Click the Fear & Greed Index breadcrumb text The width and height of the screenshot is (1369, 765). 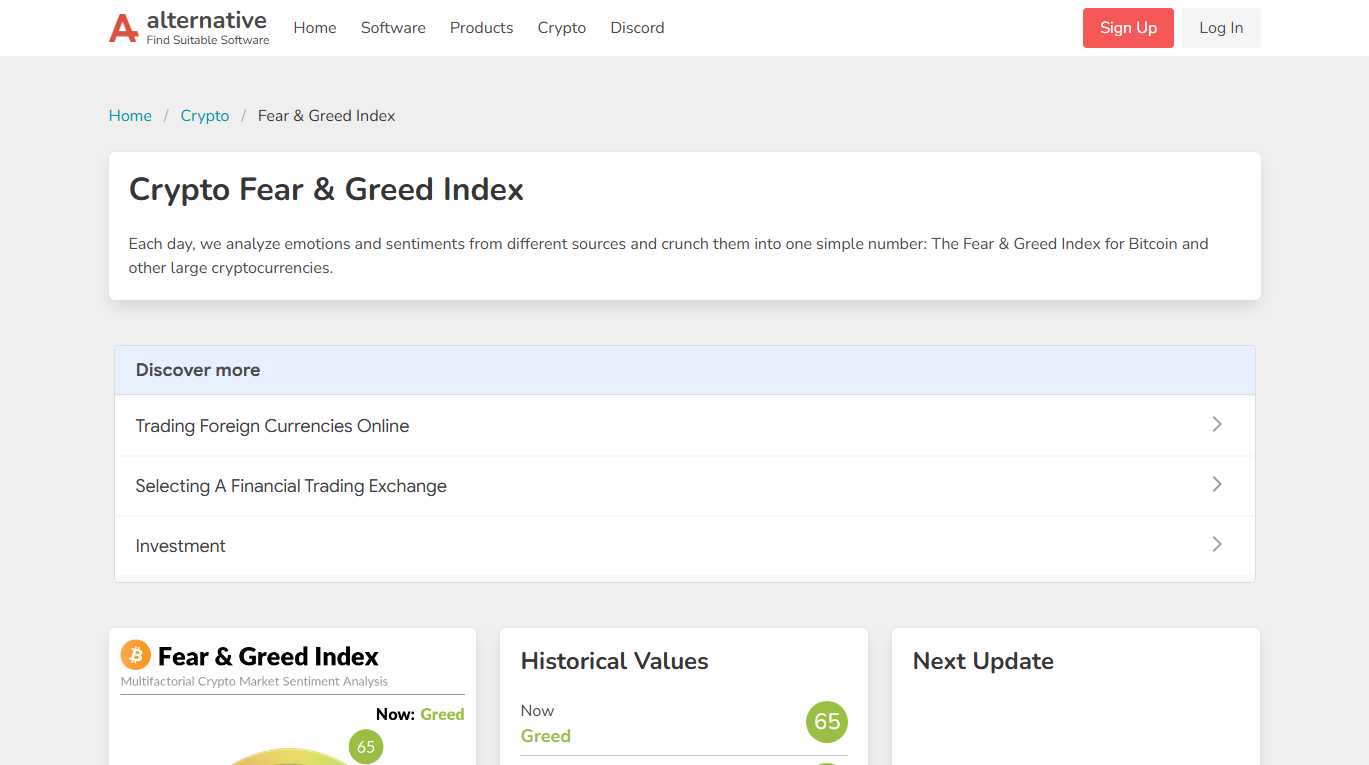point(326,116)
